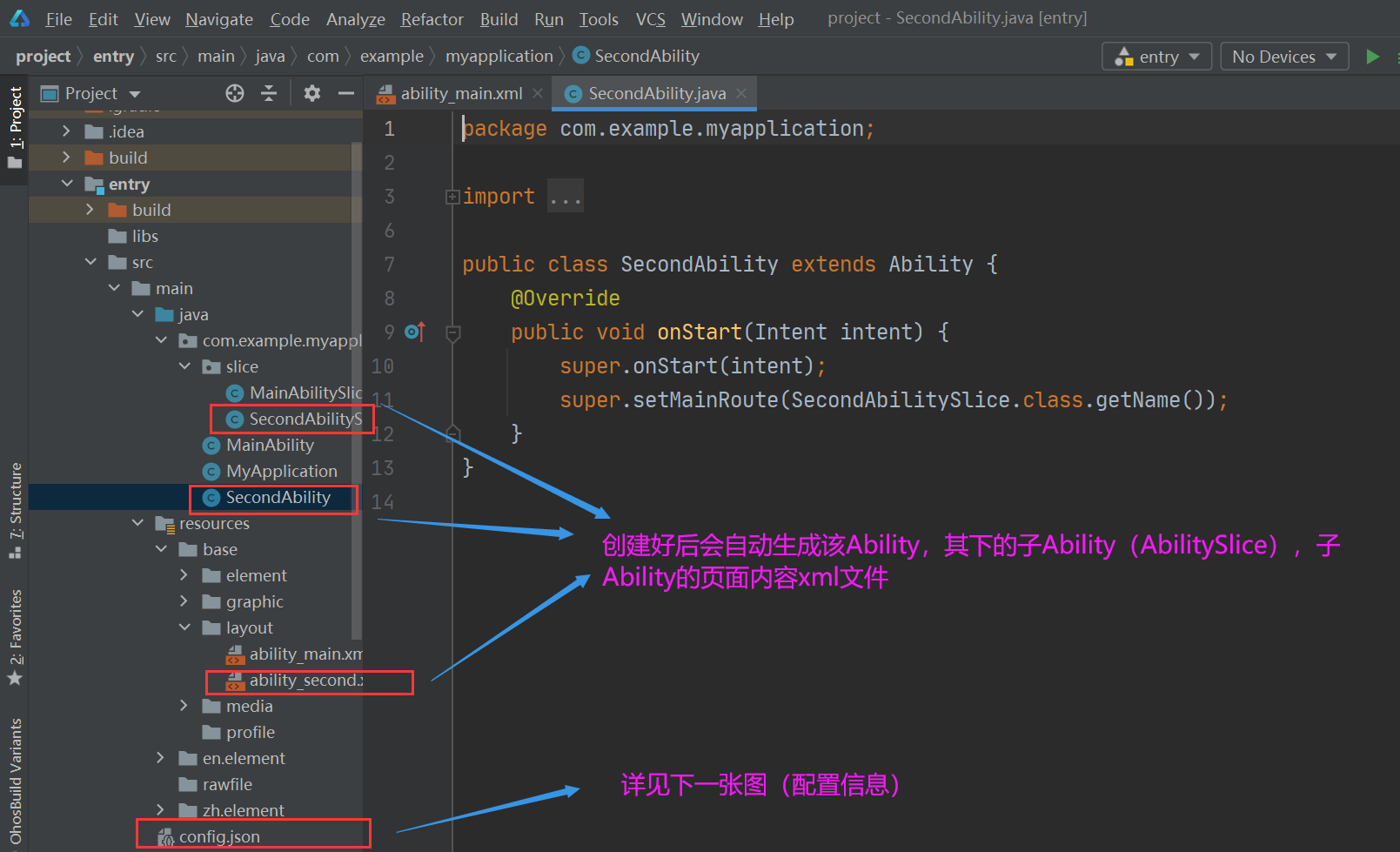Click the MyApplication class icon in tree
Viewport: 1400px width, 852px height.
(x=211, y=472)
